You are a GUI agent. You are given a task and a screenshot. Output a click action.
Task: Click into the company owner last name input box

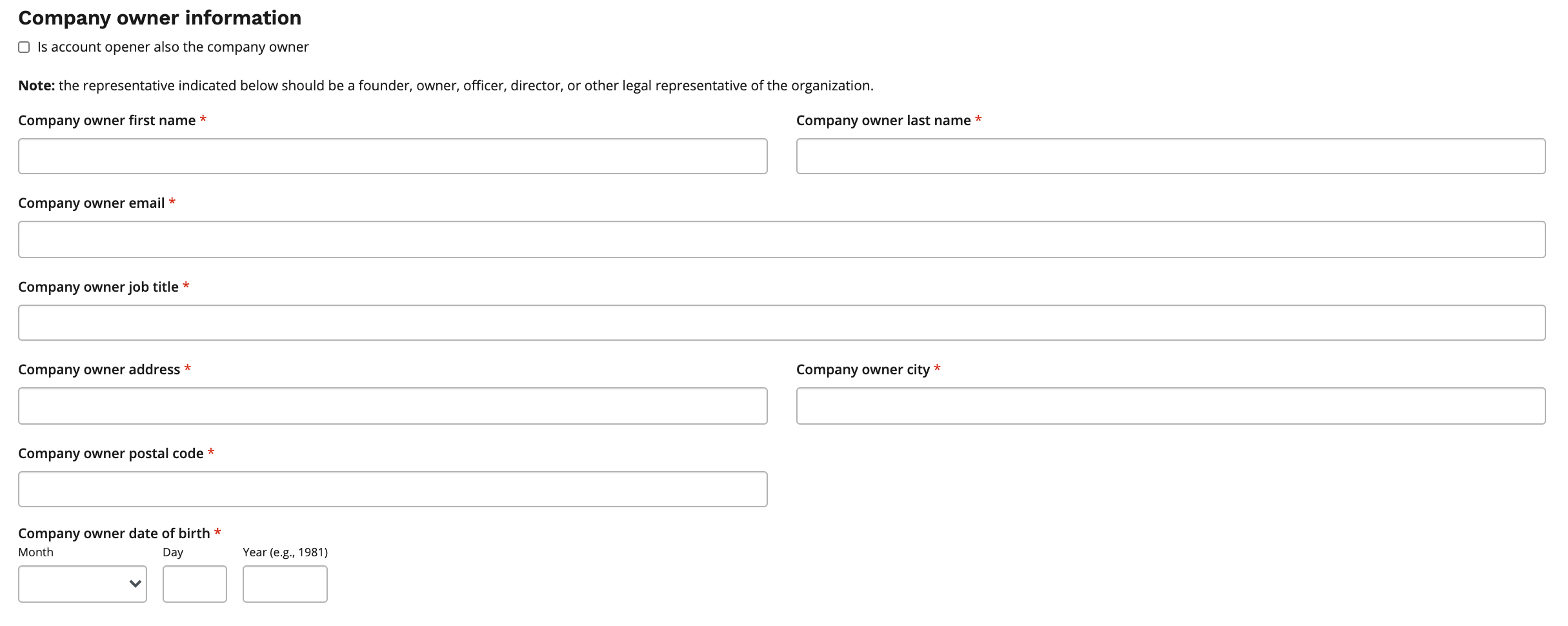(1171, 156)
